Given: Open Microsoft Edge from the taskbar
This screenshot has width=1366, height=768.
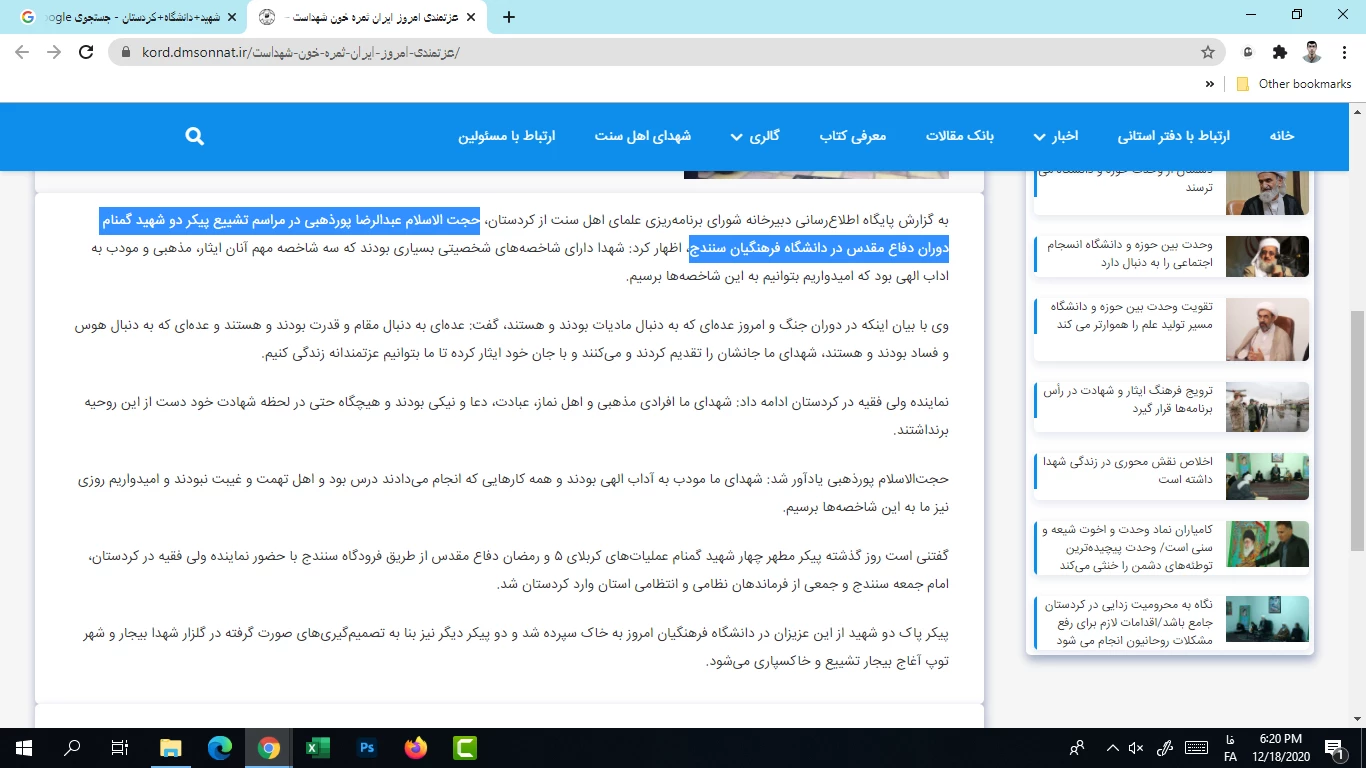Looking at the screenshot, I should click(x=220, y=747).
